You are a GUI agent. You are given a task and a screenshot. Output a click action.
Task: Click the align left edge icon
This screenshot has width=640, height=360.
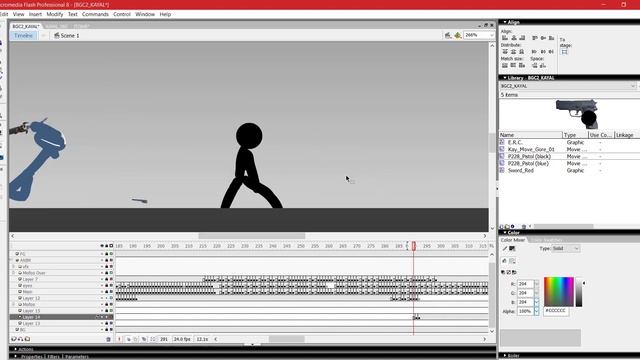pyautogui.click(x=505, y=38)
